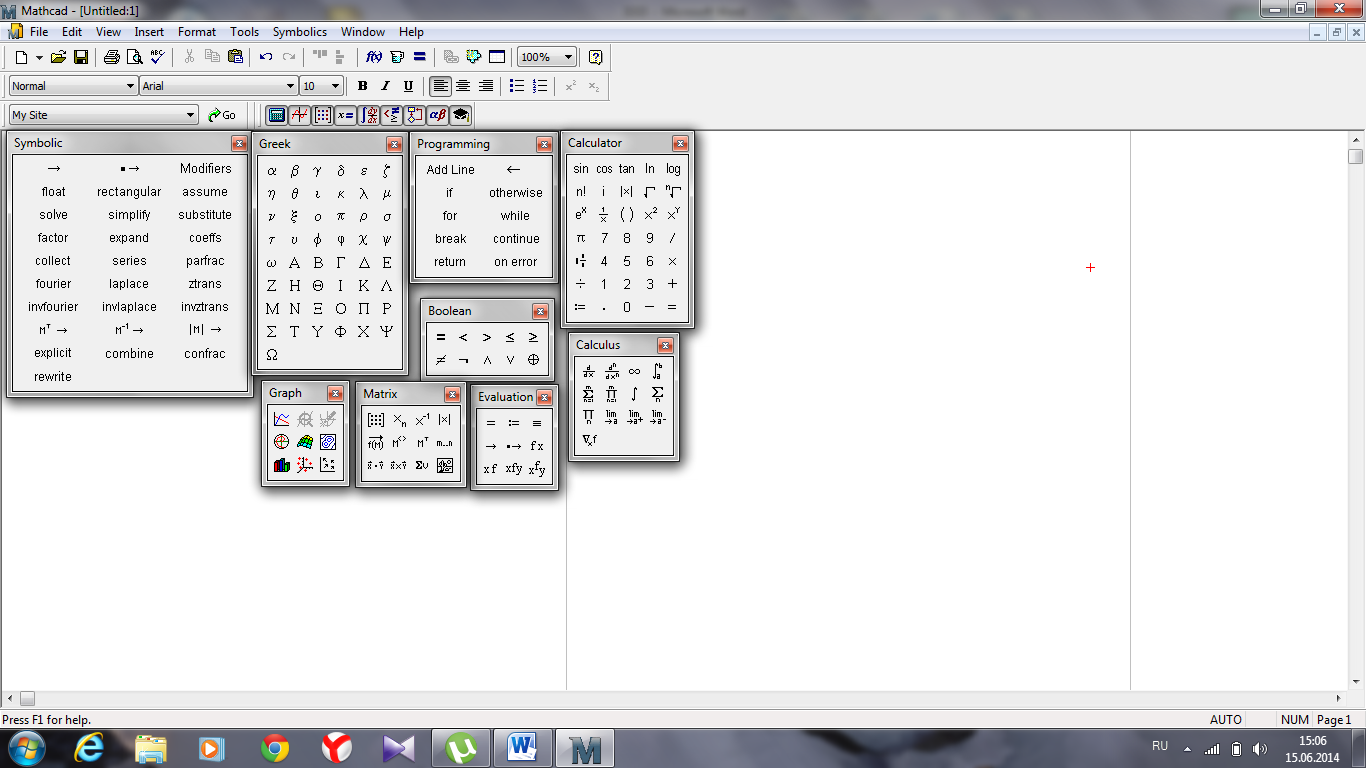Open the Insert Function f(x) dialog
Image resolution: width=1366 pixels, height=768 pixels.
click(374, 57)
